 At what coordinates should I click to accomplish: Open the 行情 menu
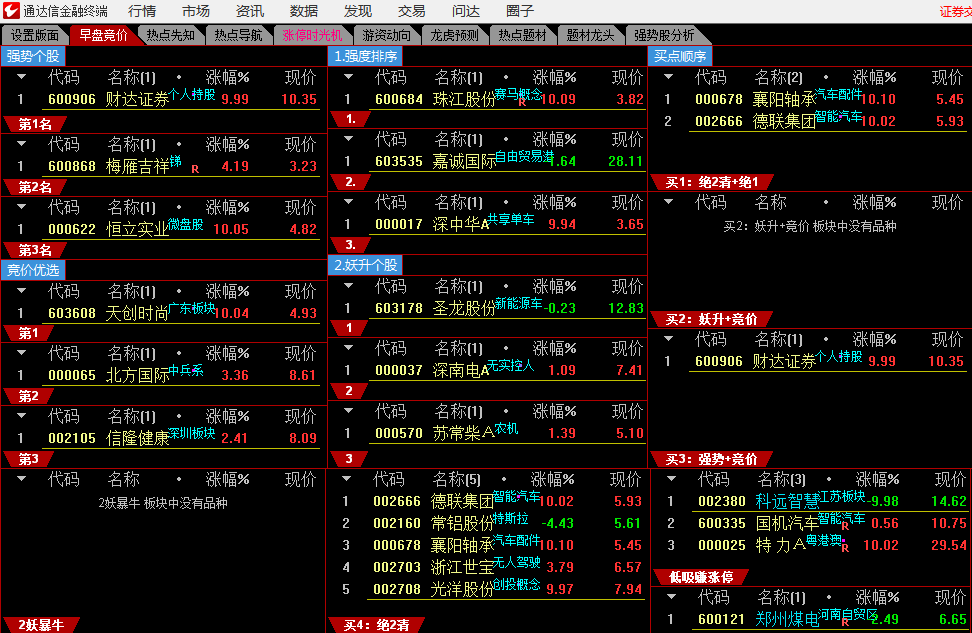[142, 11]
